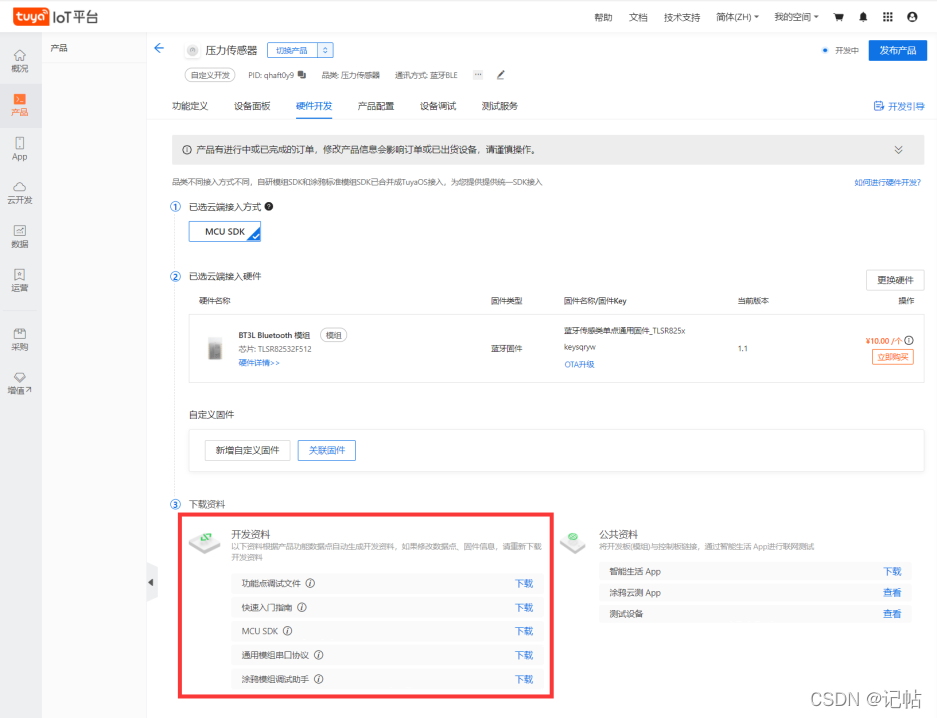937x718 pixels.
Task: Open the notifications bell
Action: click(x=863, y=17)
